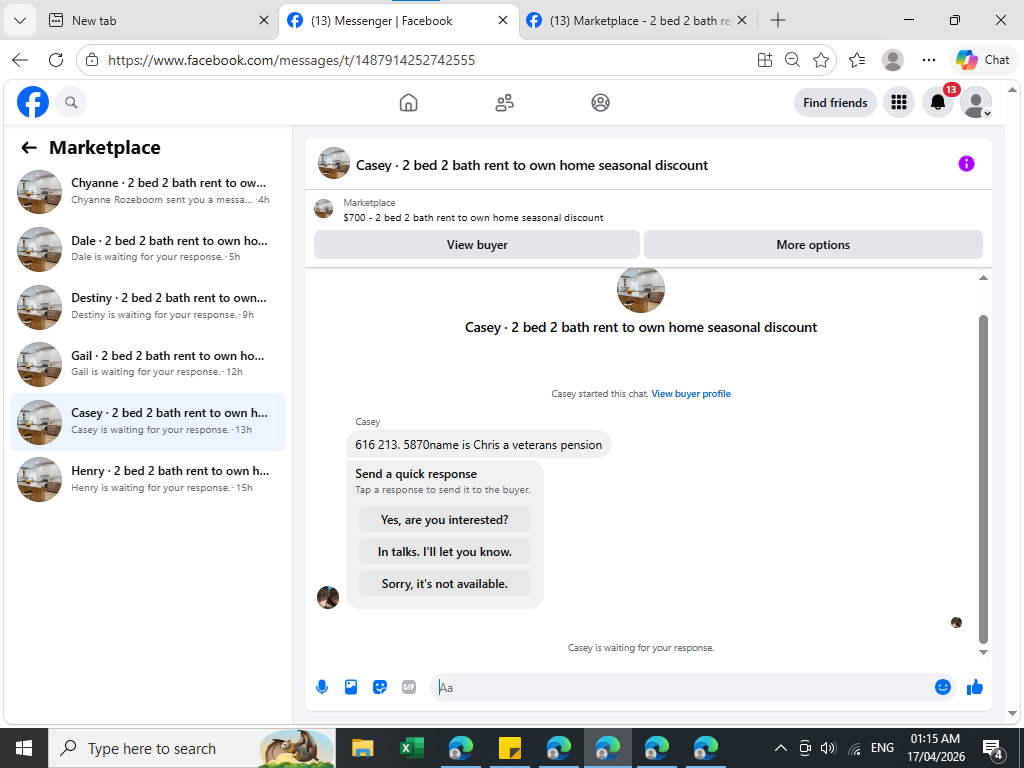
Task: Send quick response 'Yes, are you interested?'
Action: click(x=445, y=520)
